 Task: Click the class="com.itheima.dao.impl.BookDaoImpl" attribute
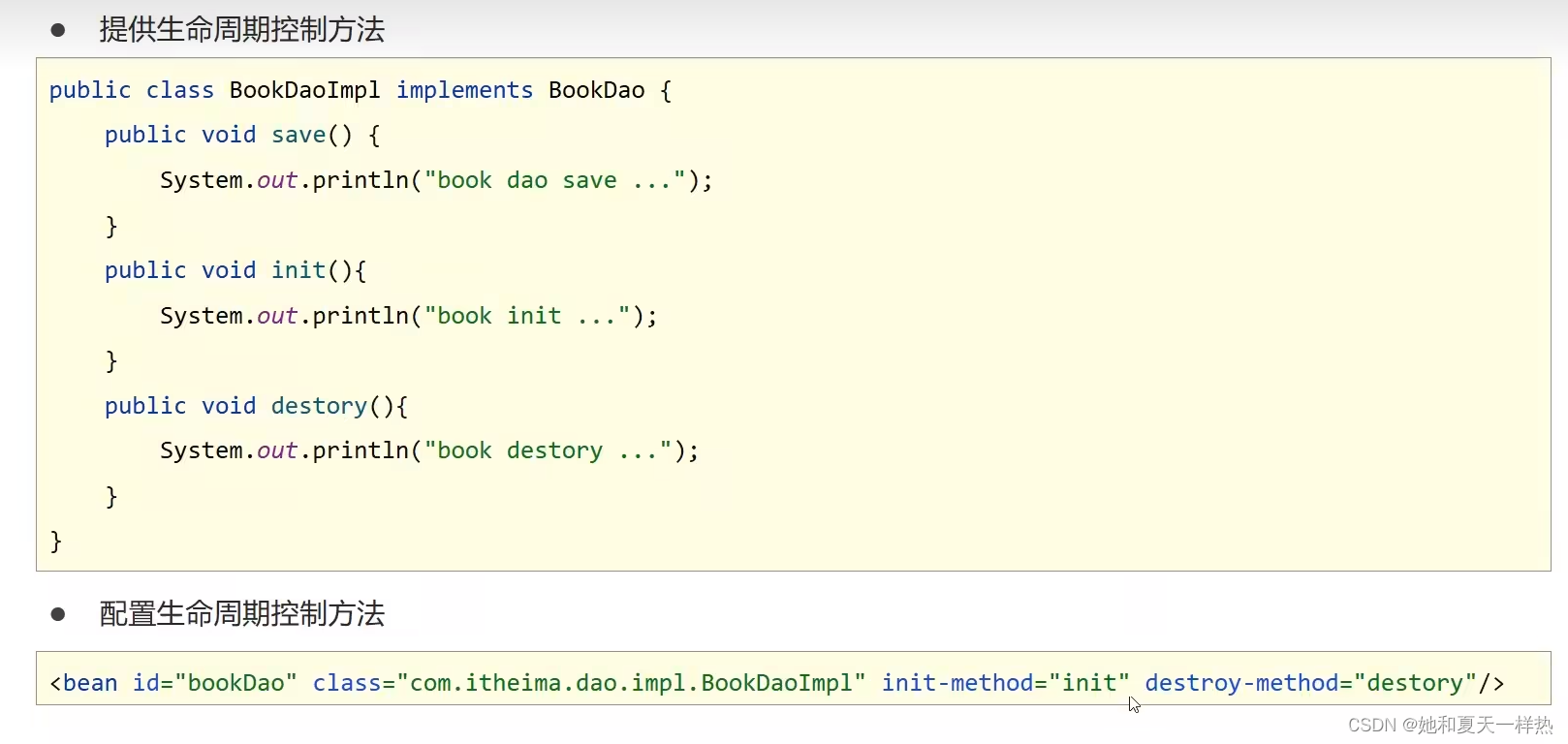pyautogui.click(x=588, y=683)
